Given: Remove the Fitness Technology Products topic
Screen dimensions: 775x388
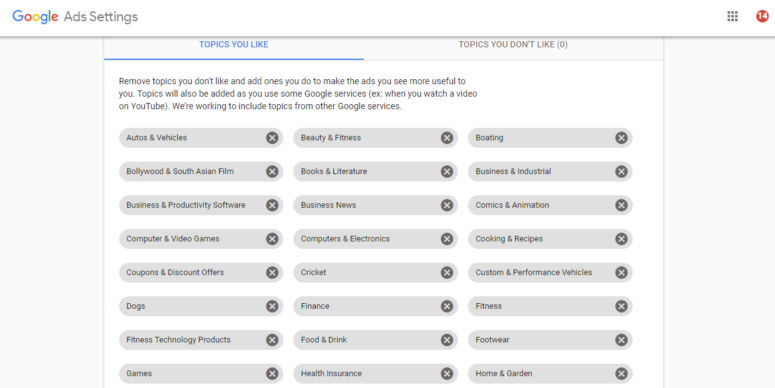Looking at the screenshot, I should 272,340.
